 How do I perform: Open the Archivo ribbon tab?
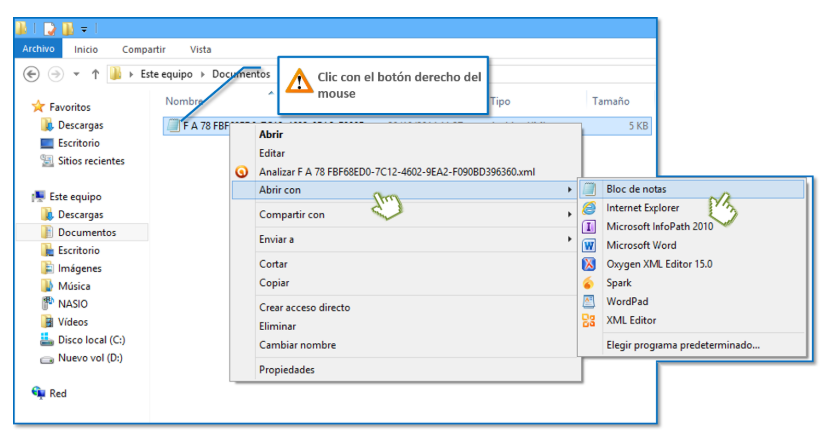[38, 49]
